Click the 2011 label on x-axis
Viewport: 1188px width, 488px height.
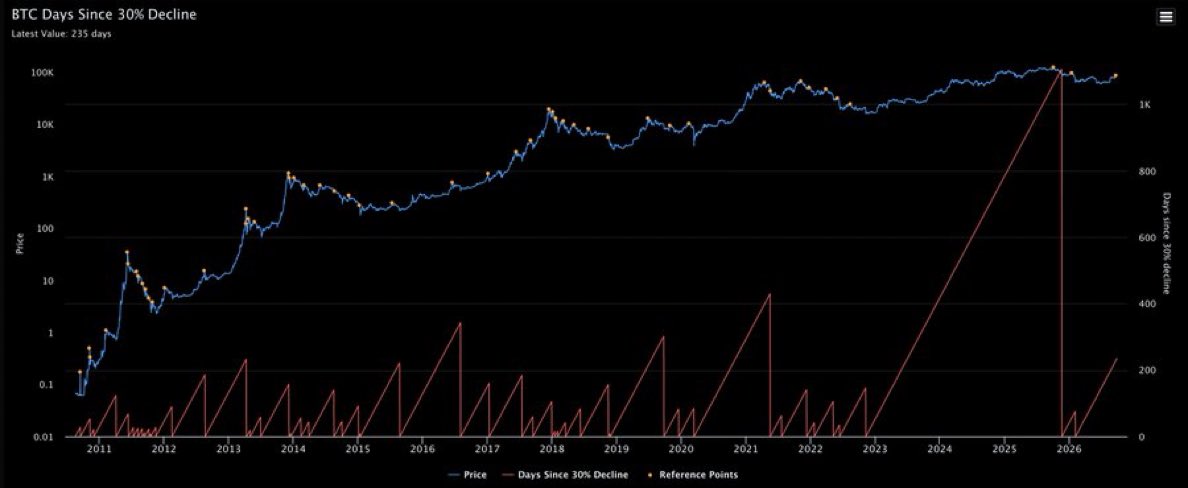click(x=99, y=449)
